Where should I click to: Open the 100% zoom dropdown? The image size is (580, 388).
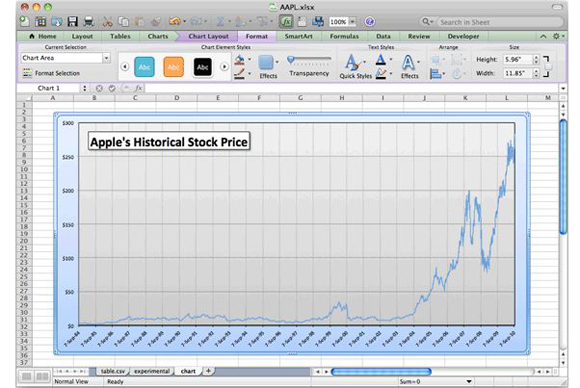point(353,22)
